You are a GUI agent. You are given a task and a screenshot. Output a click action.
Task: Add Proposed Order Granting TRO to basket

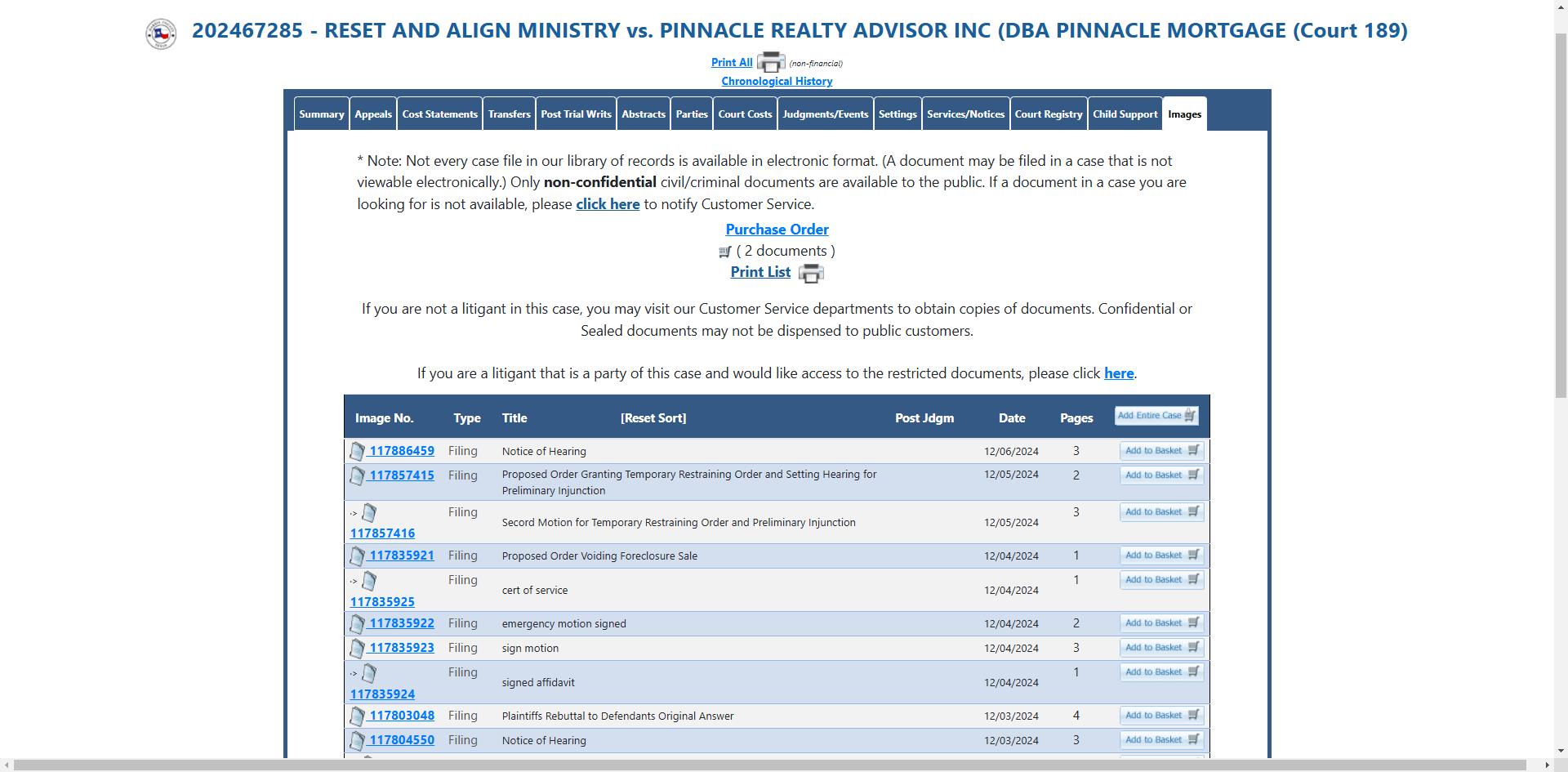(x=1161, y=475)
